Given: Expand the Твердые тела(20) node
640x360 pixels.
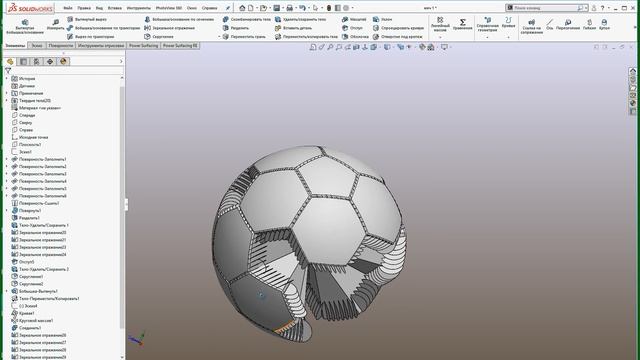Looking at the screenshot, I should pos(7,100).
